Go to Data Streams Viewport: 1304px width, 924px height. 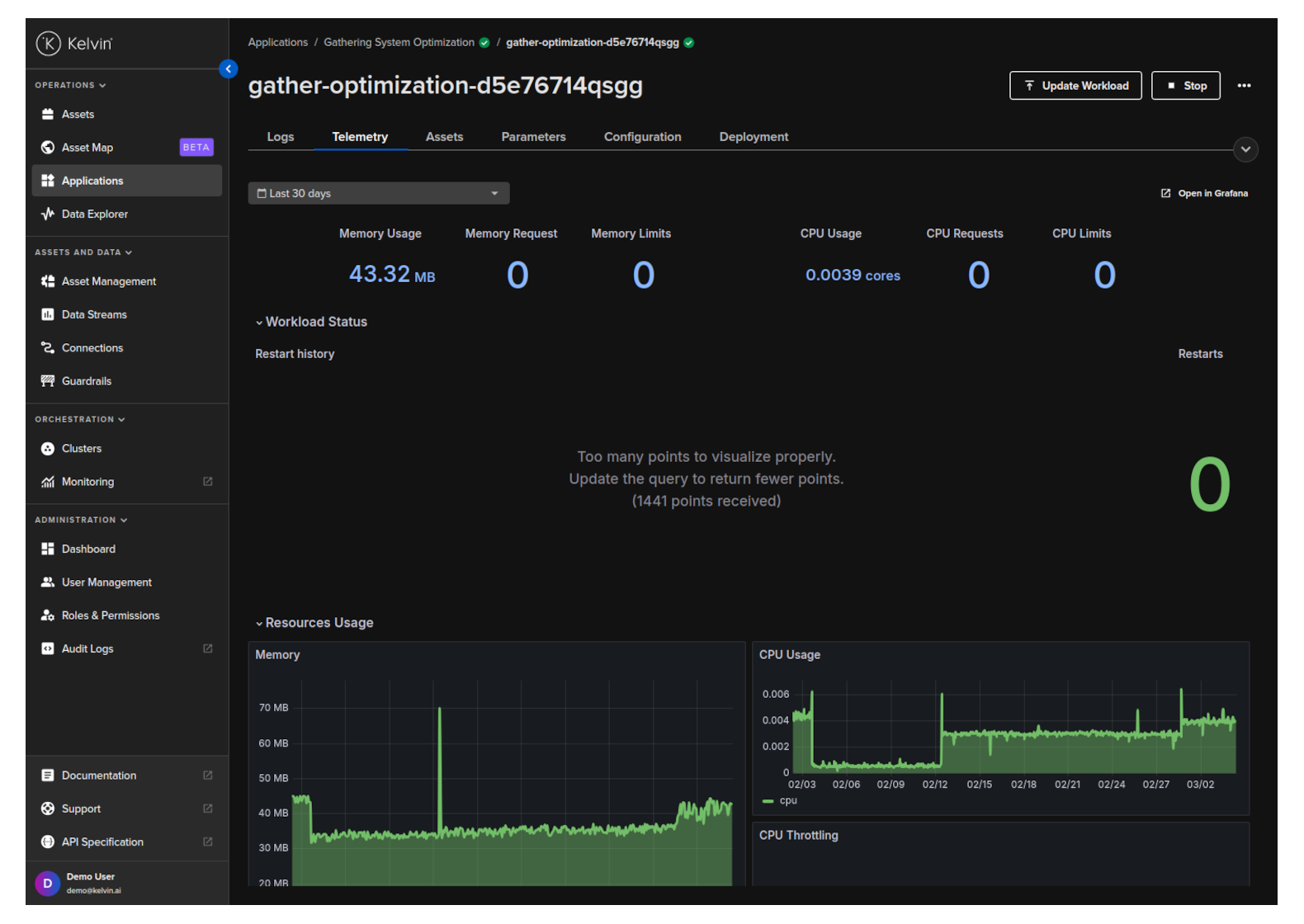(94, 314)
